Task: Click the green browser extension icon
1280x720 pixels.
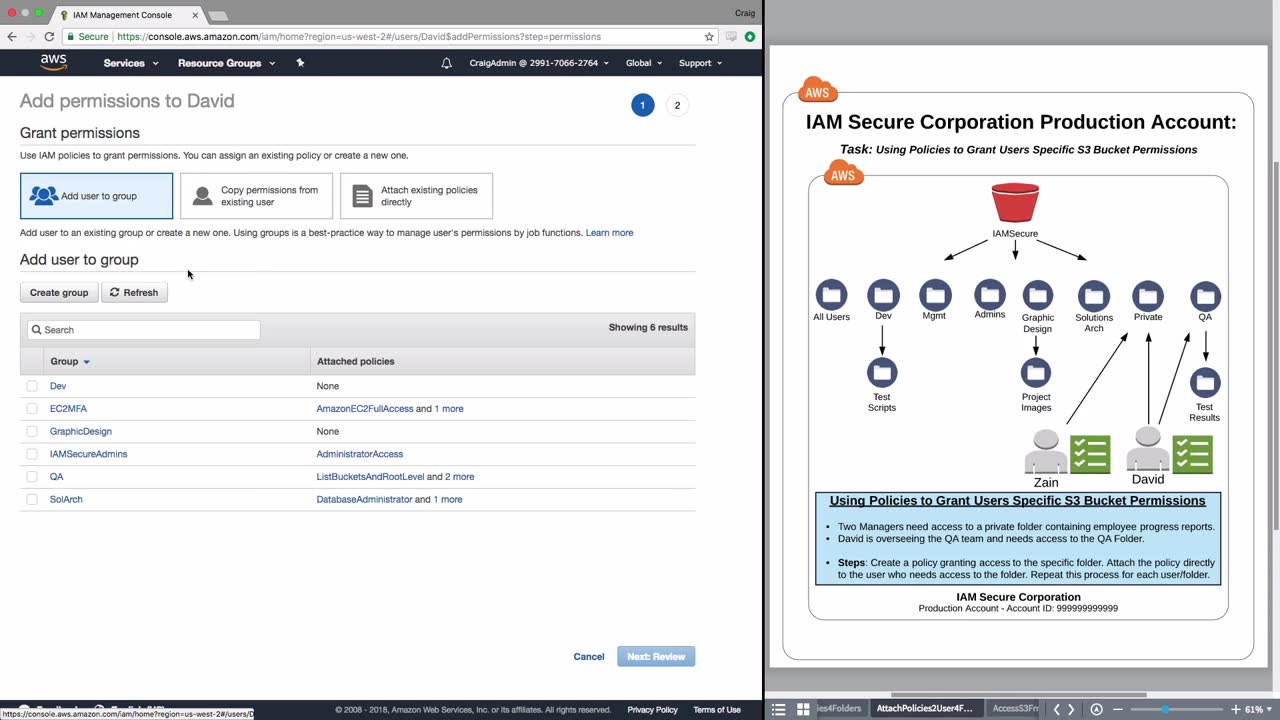Action: (x=750, y=37)
